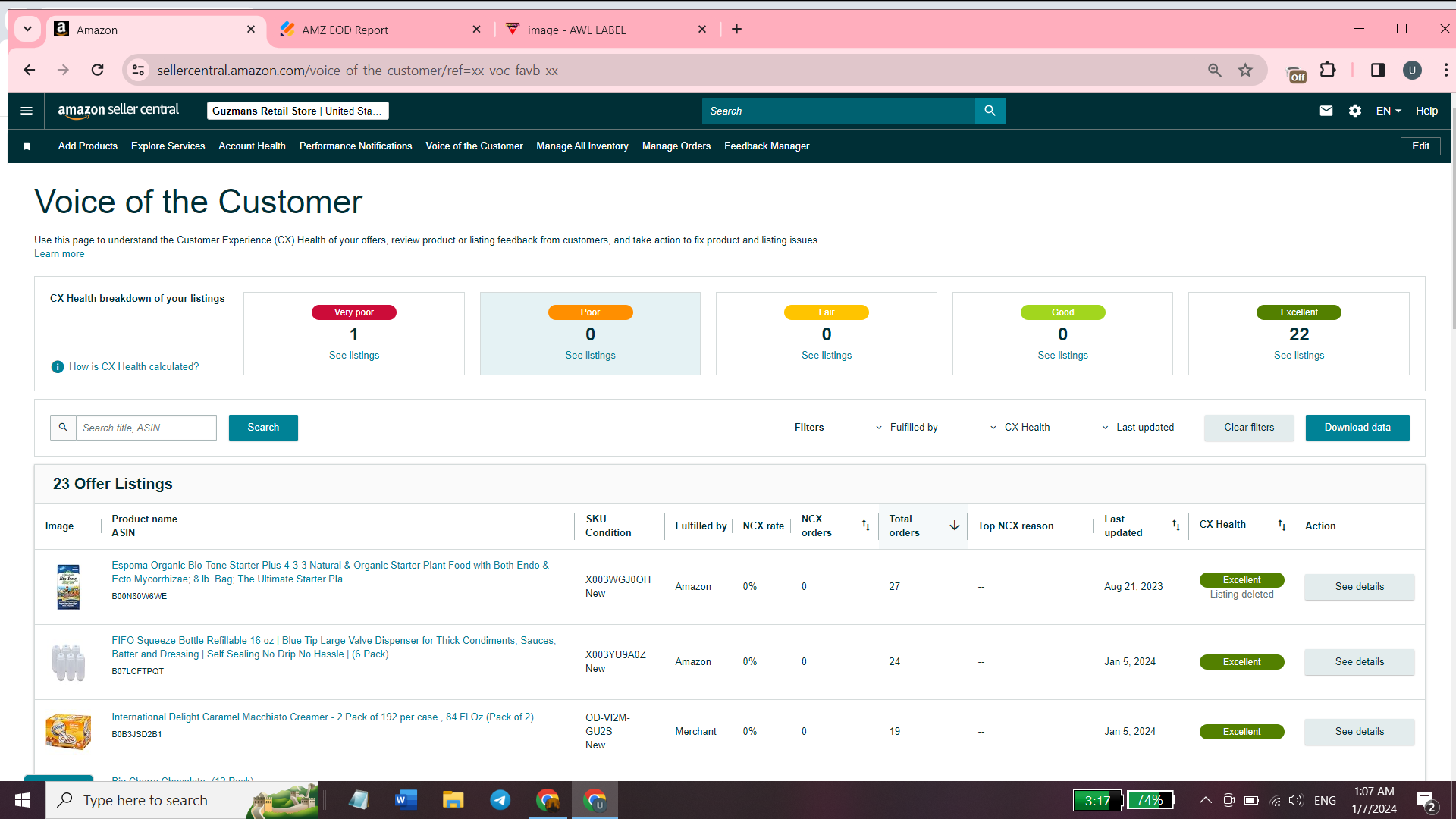Viewport: 1456px width, 819px height.
Task: Click browser back arrow
Action: coord(30,71)
